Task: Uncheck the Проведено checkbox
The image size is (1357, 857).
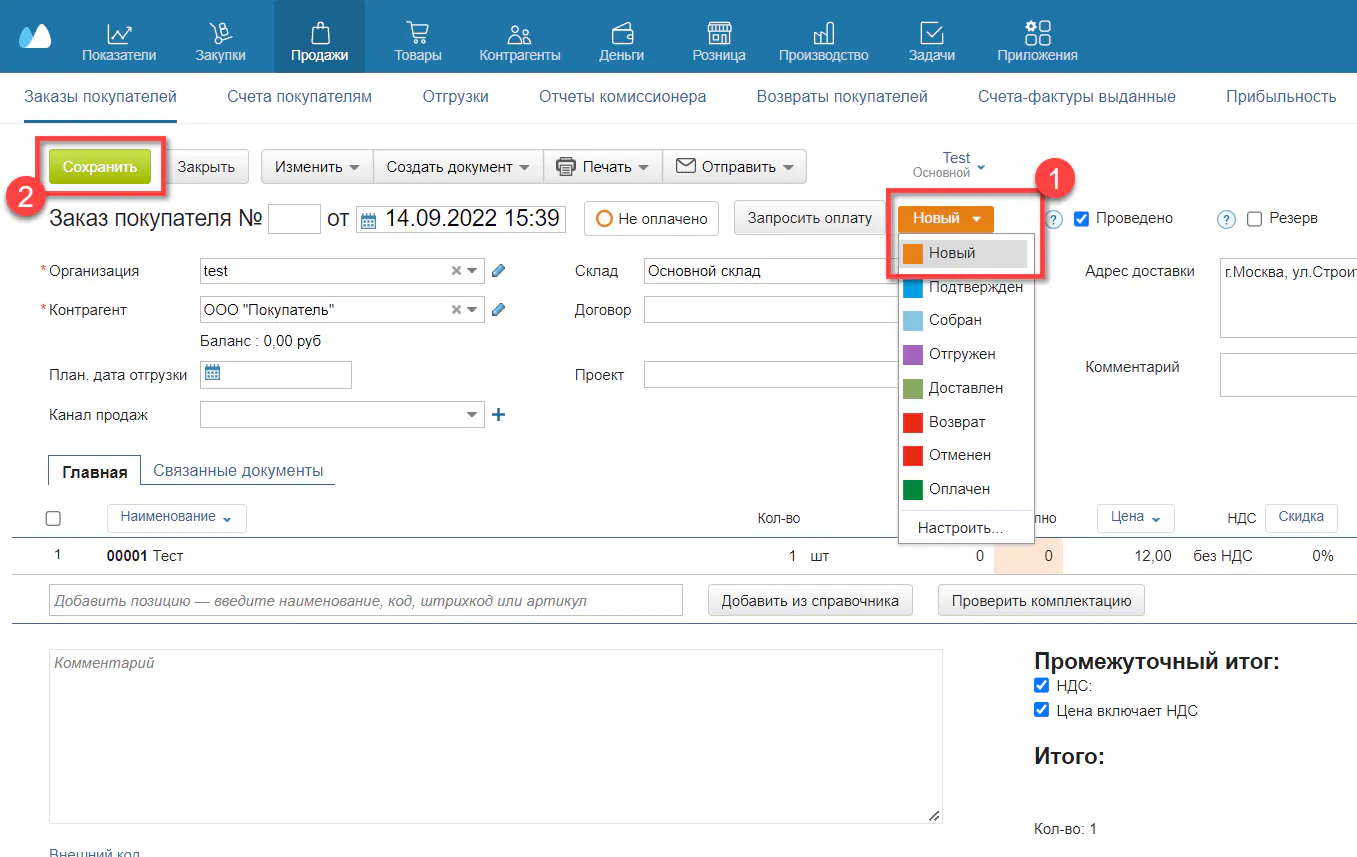Action: point(1081,218)
